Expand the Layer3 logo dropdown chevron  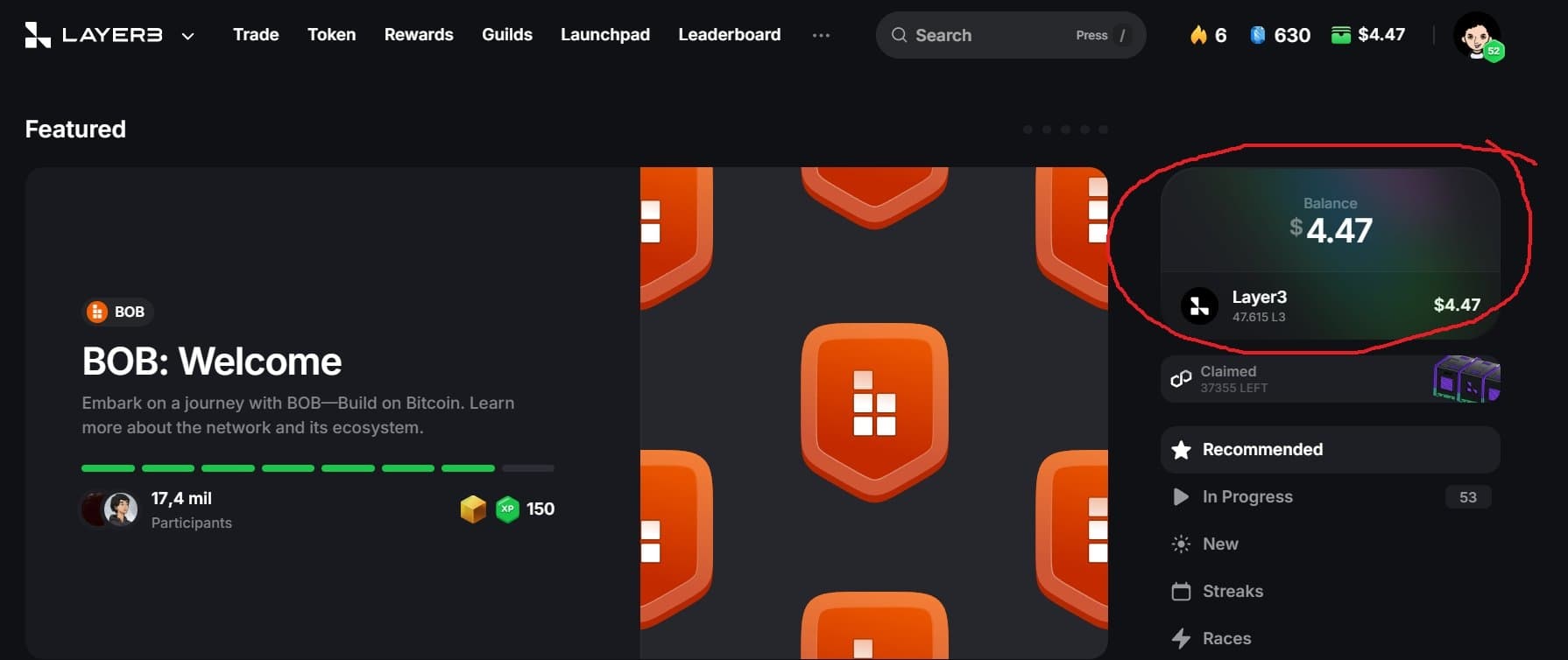pyautogui.click(x=187, y=36)
